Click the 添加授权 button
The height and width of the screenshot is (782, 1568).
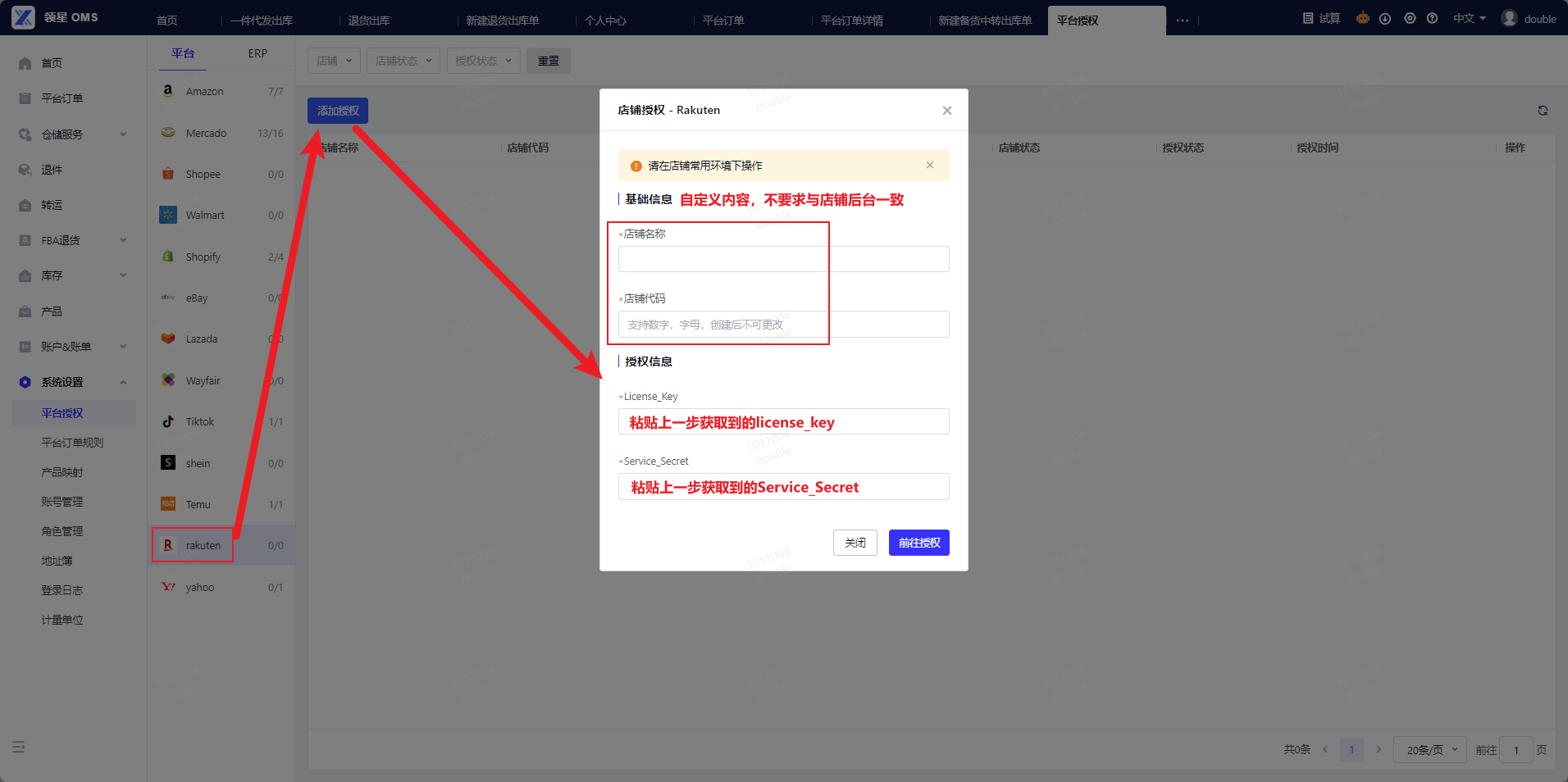click(x=338, y=111)
